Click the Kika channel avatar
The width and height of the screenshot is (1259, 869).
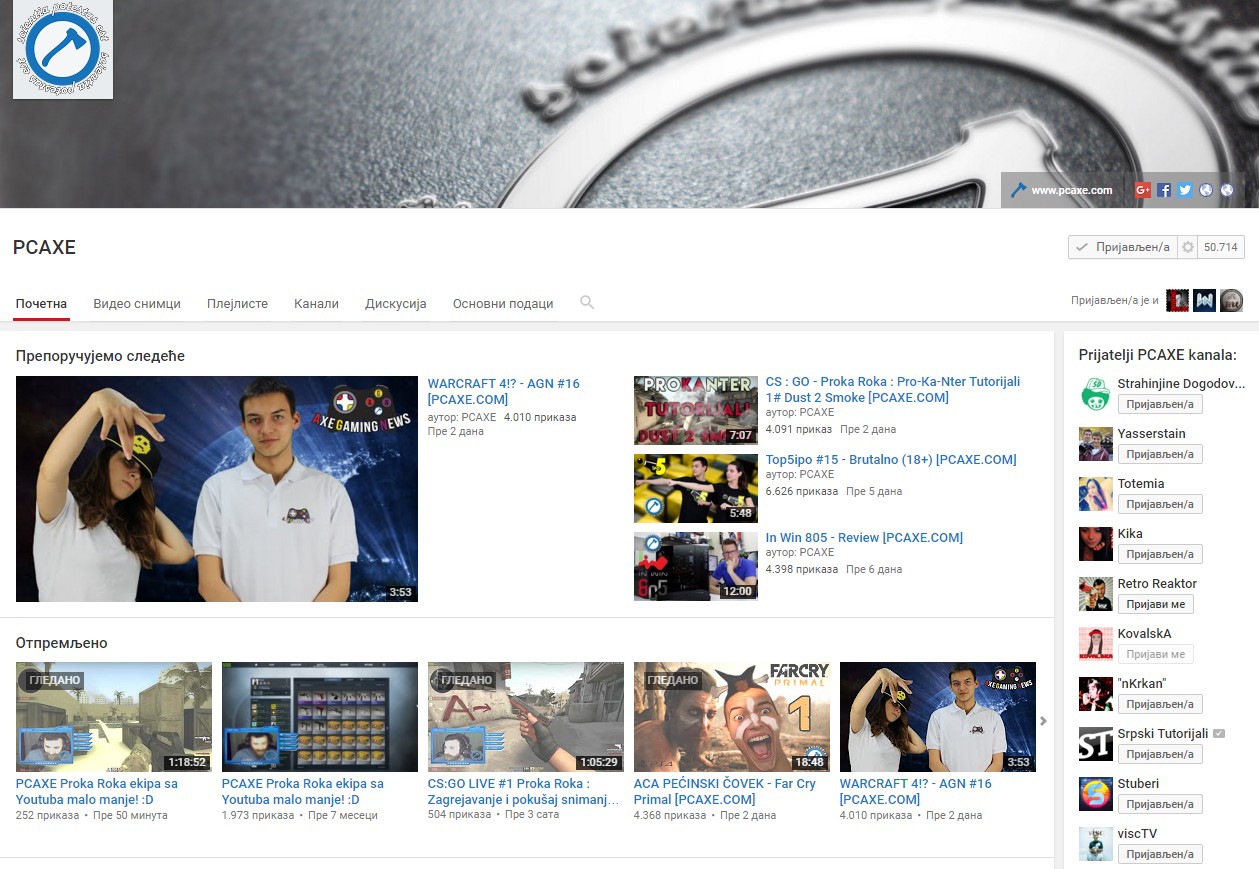point(1096,544)
